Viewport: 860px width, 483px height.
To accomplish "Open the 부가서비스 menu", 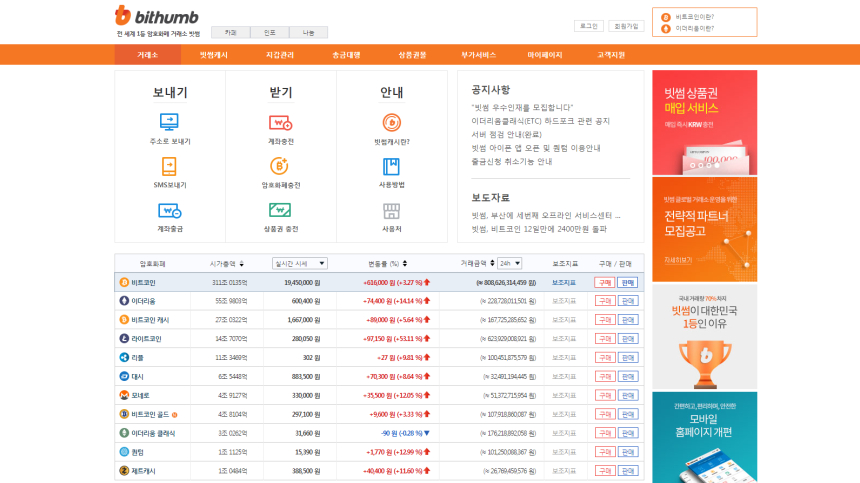I will coord(478,55).
